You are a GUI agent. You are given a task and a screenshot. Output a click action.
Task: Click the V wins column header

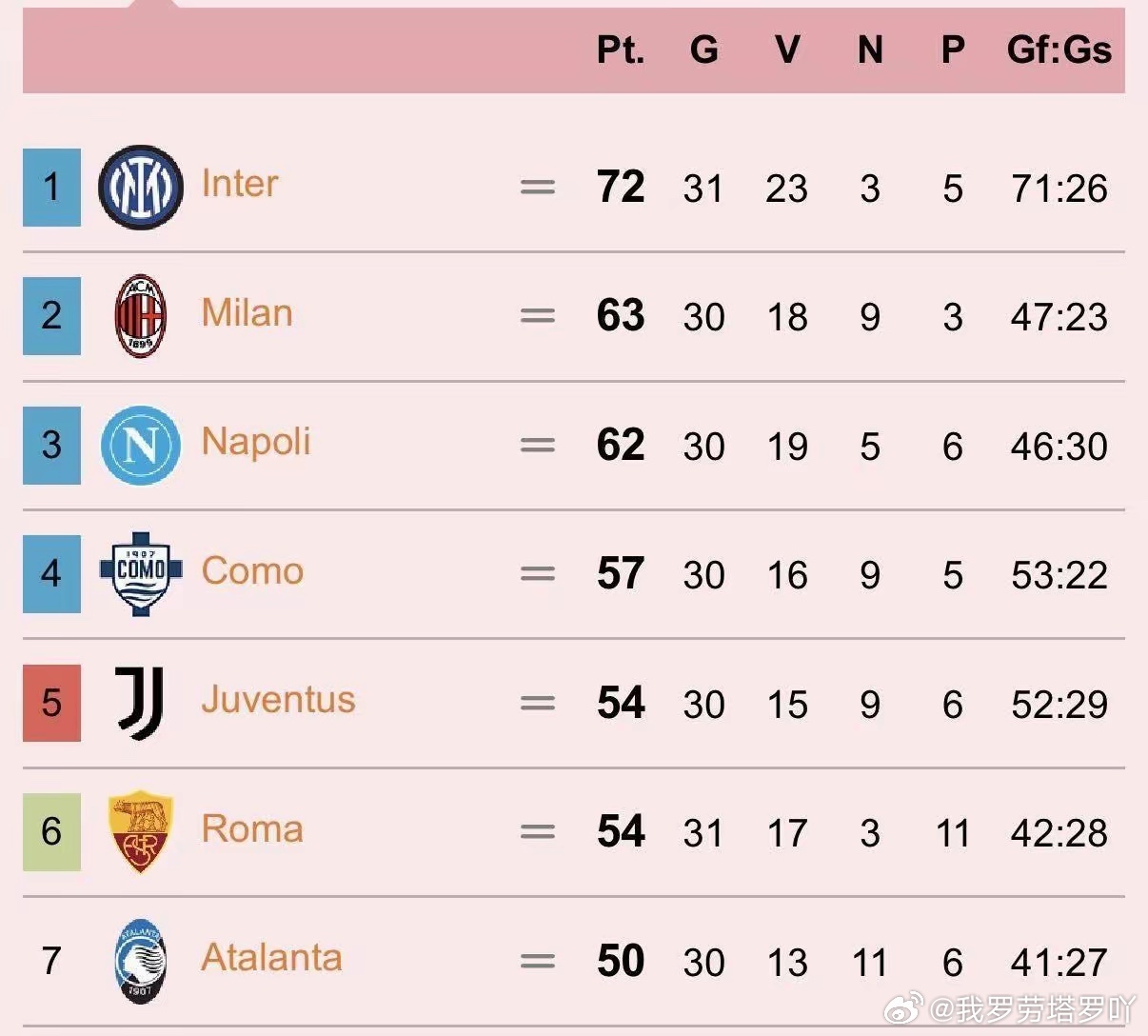pyautogui.click(x=786, y=50)
